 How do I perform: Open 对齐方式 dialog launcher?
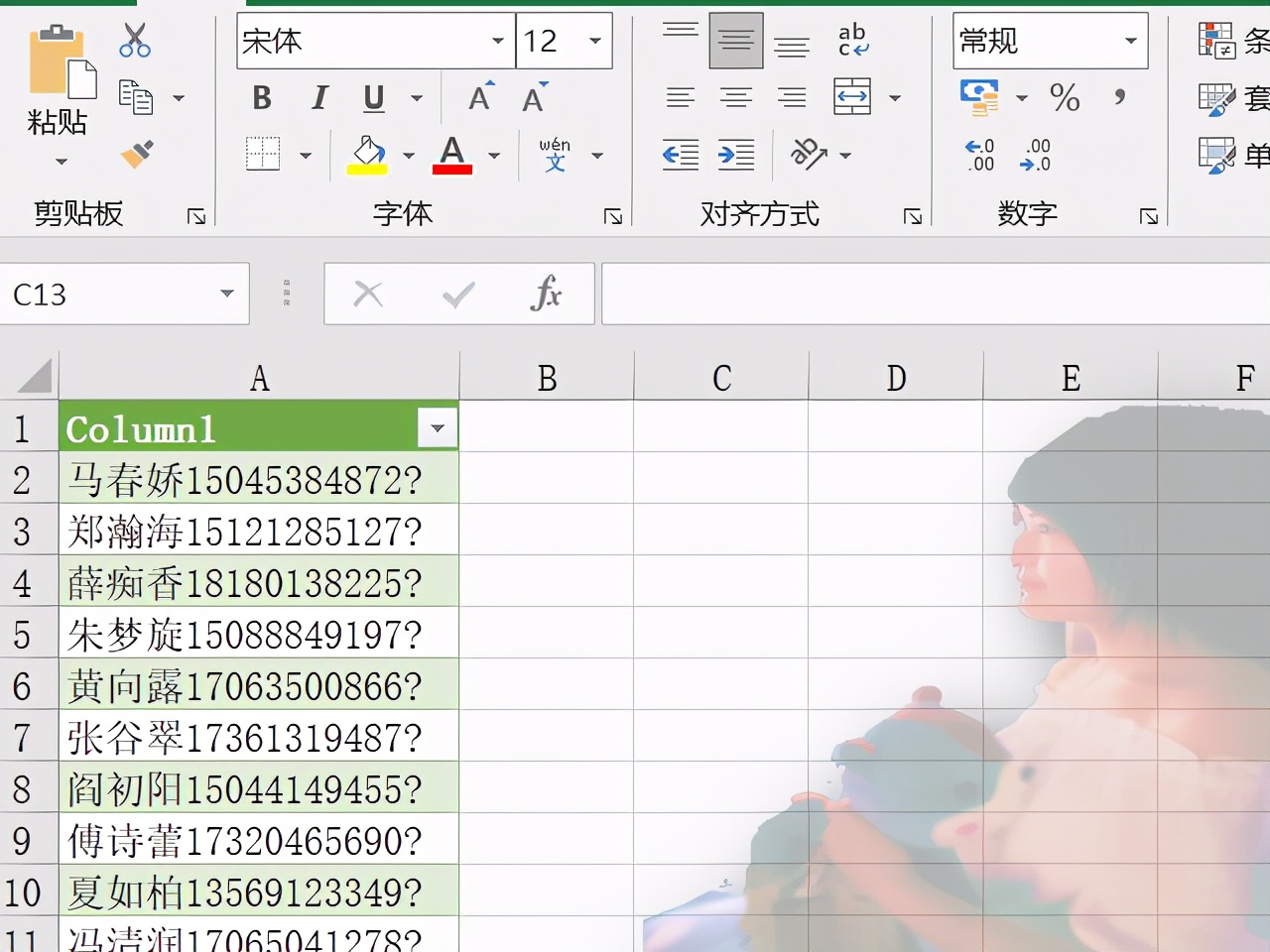pos(913,216)
